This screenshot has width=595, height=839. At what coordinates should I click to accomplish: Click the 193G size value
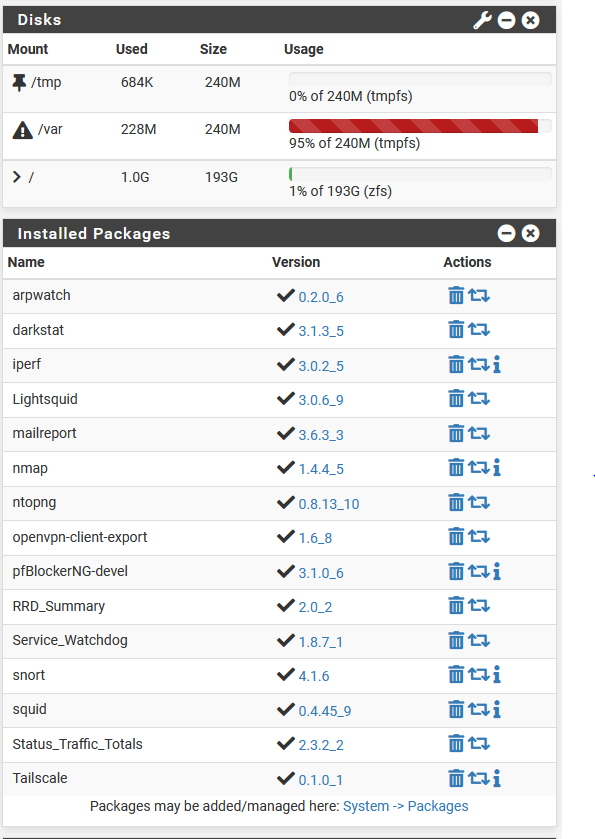(x=222, y=177)
